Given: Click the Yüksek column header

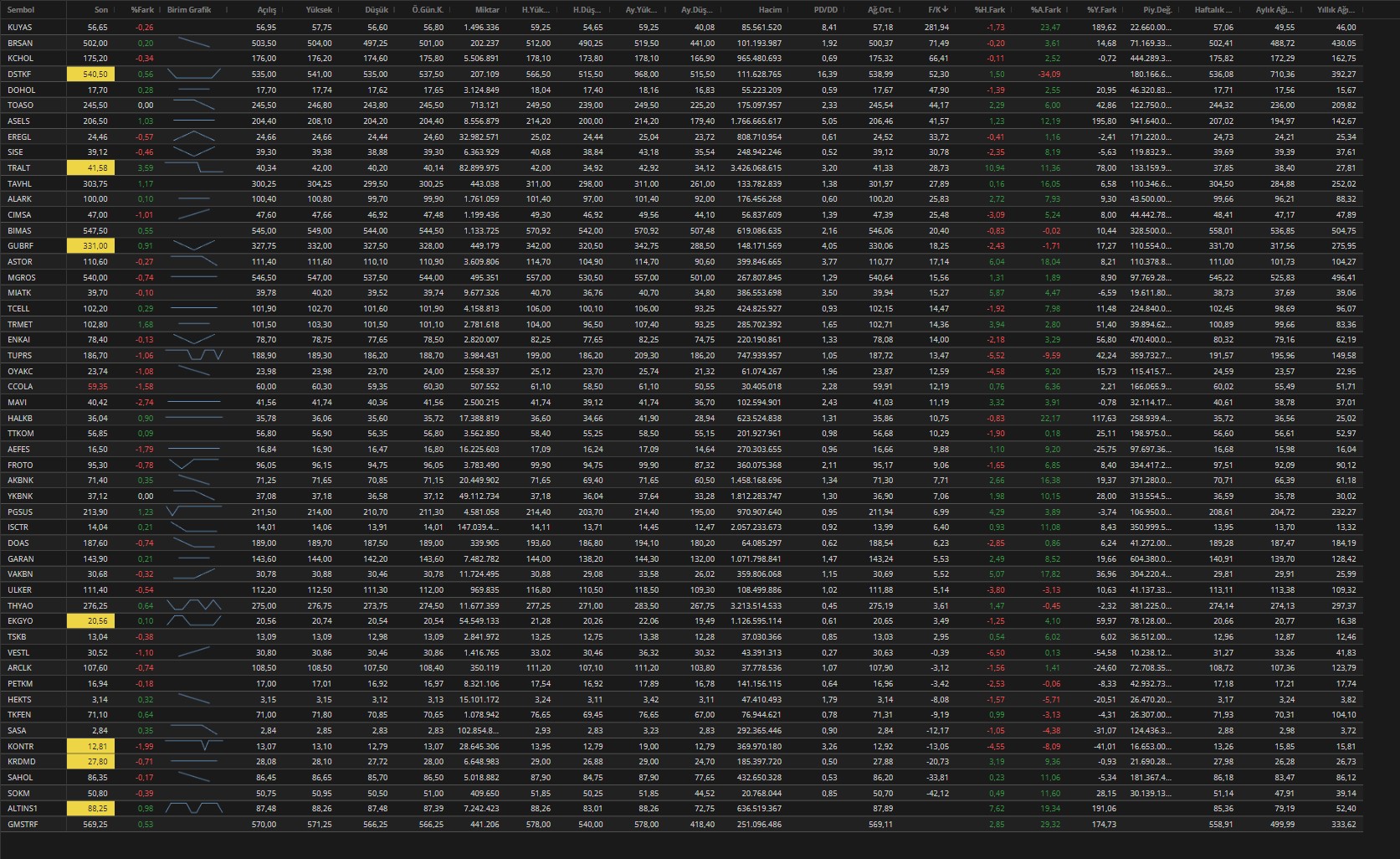Looking at the screenshot, I should tap(319, 10).
